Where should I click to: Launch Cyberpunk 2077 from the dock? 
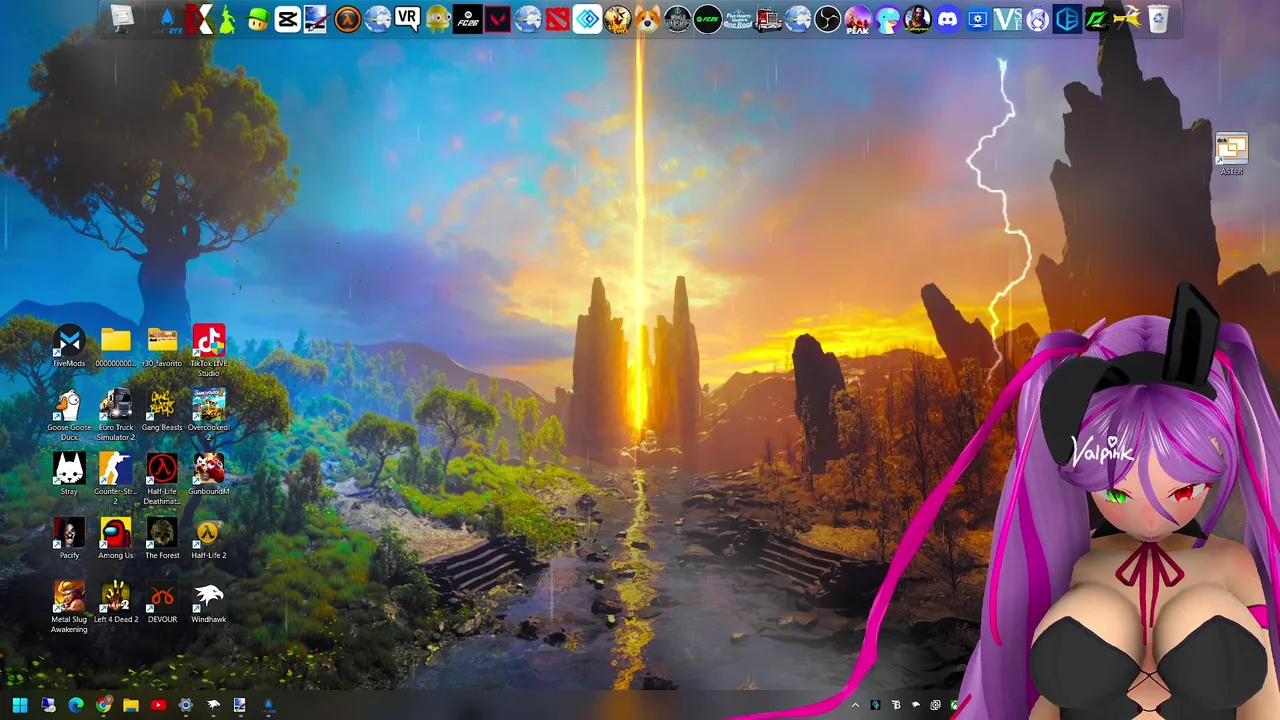(917, 19)
